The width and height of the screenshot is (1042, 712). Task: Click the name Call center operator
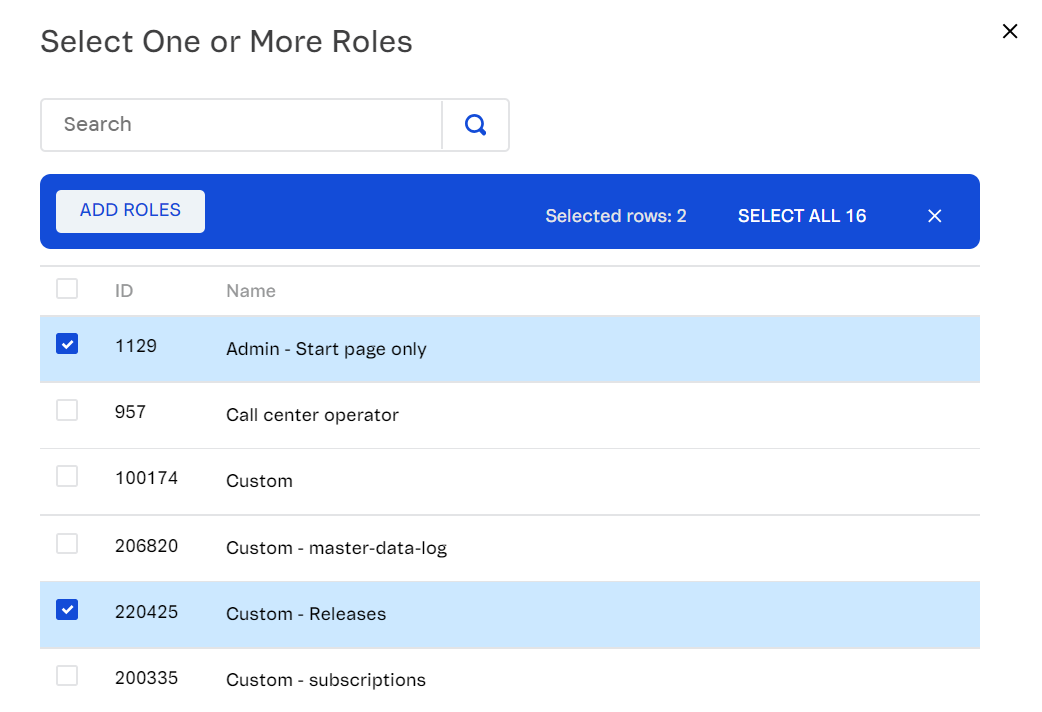[312, 415]
